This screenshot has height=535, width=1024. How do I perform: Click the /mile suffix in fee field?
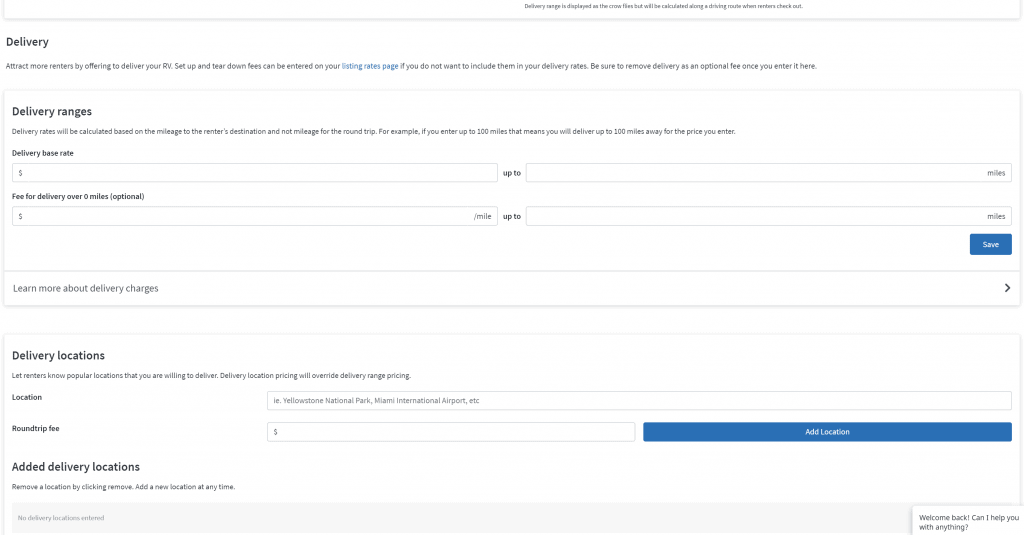(483, 216)
